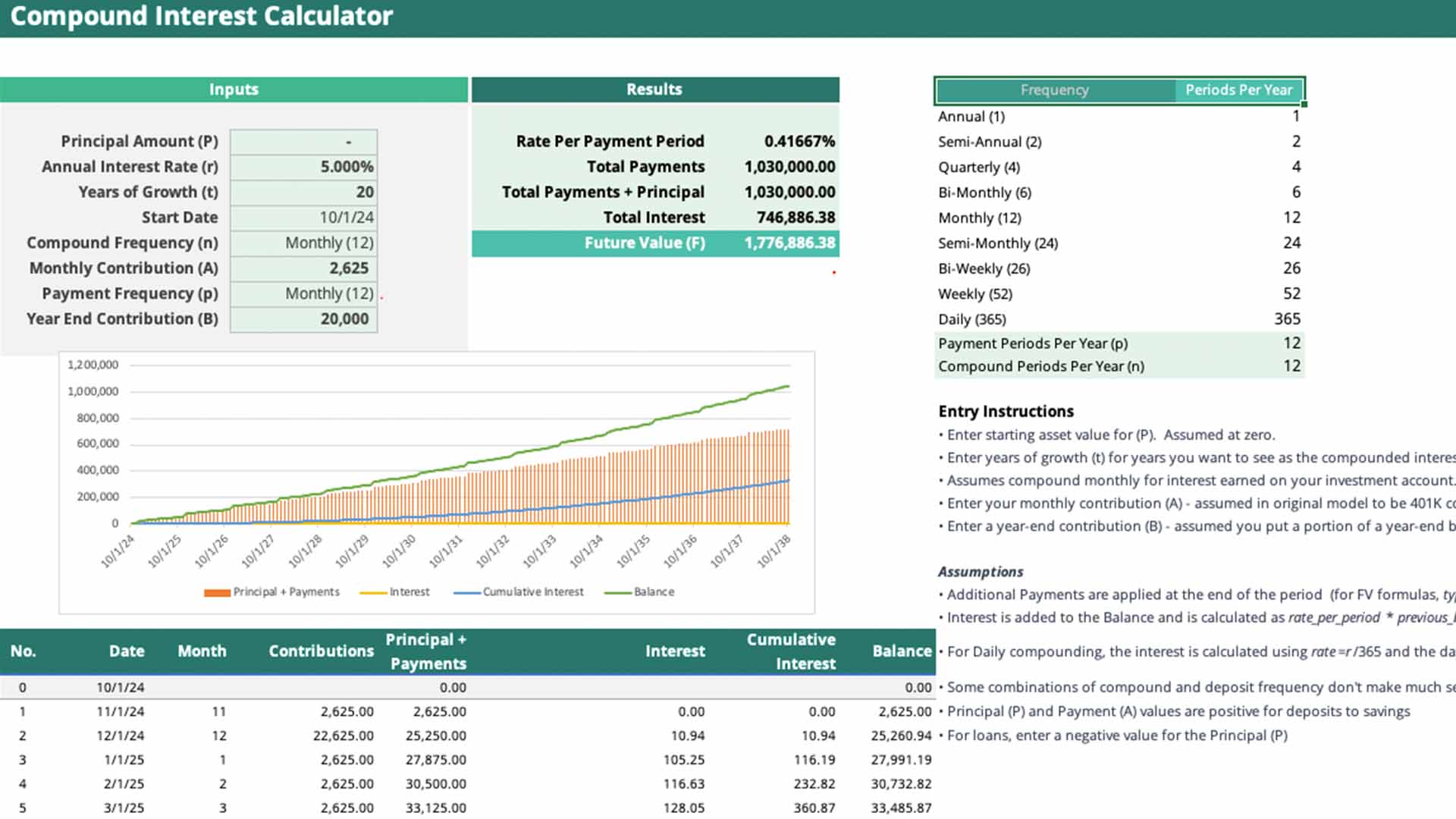This screenshot has width=1456, height=819.
Task: Select the Year End Contribution 20,000 cell
Action: (303, 319)
